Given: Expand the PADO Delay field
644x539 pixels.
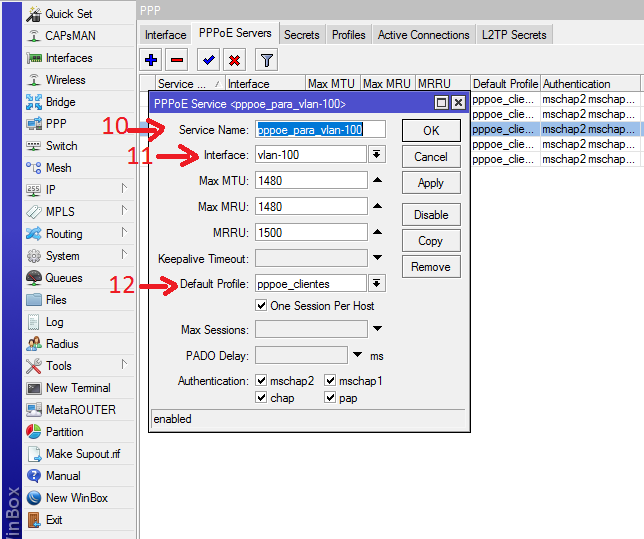Looking at the screenshot, I should pyautogui.click(x=358, y=355).
